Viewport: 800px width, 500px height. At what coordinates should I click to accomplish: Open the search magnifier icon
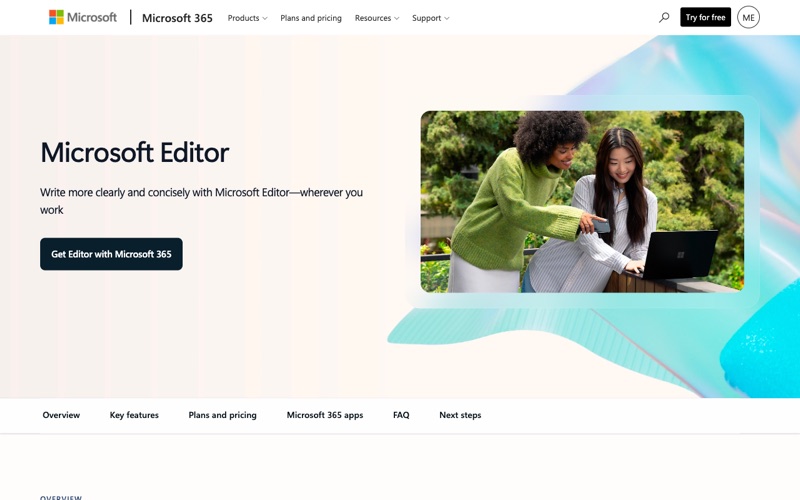click(664, 17)
